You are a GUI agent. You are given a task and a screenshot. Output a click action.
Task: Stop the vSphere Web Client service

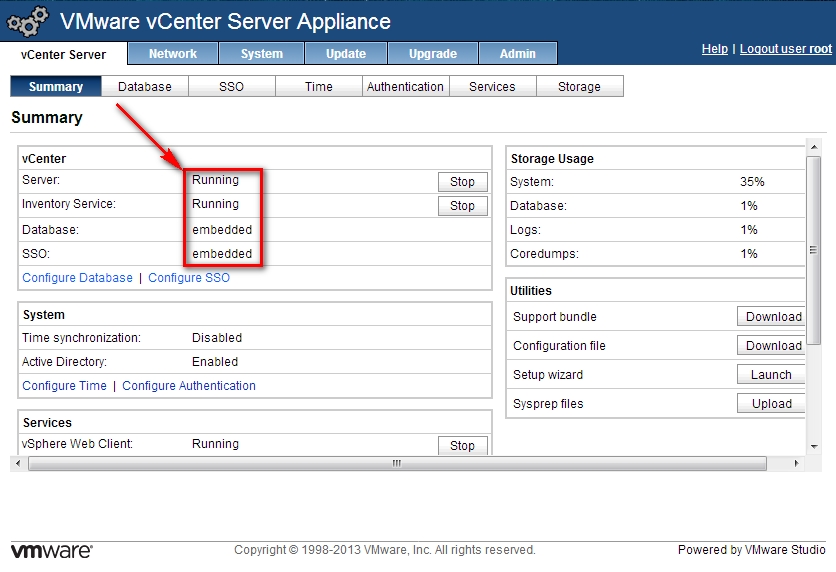point(462,445)
